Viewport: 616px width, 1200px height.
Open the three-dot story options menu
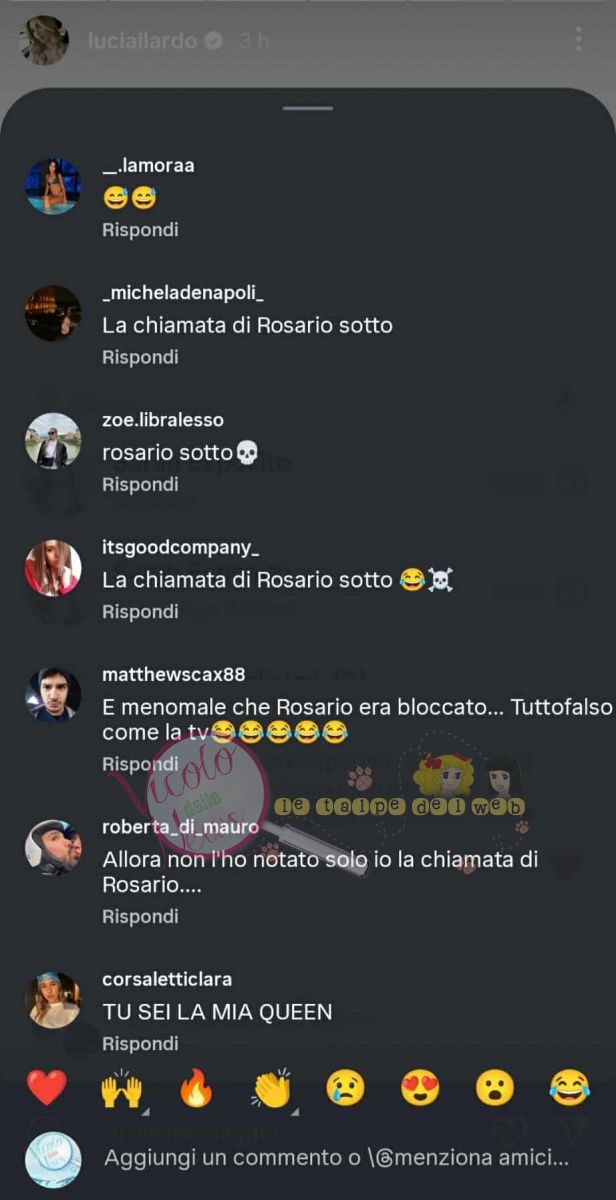(x=578, y=40)
